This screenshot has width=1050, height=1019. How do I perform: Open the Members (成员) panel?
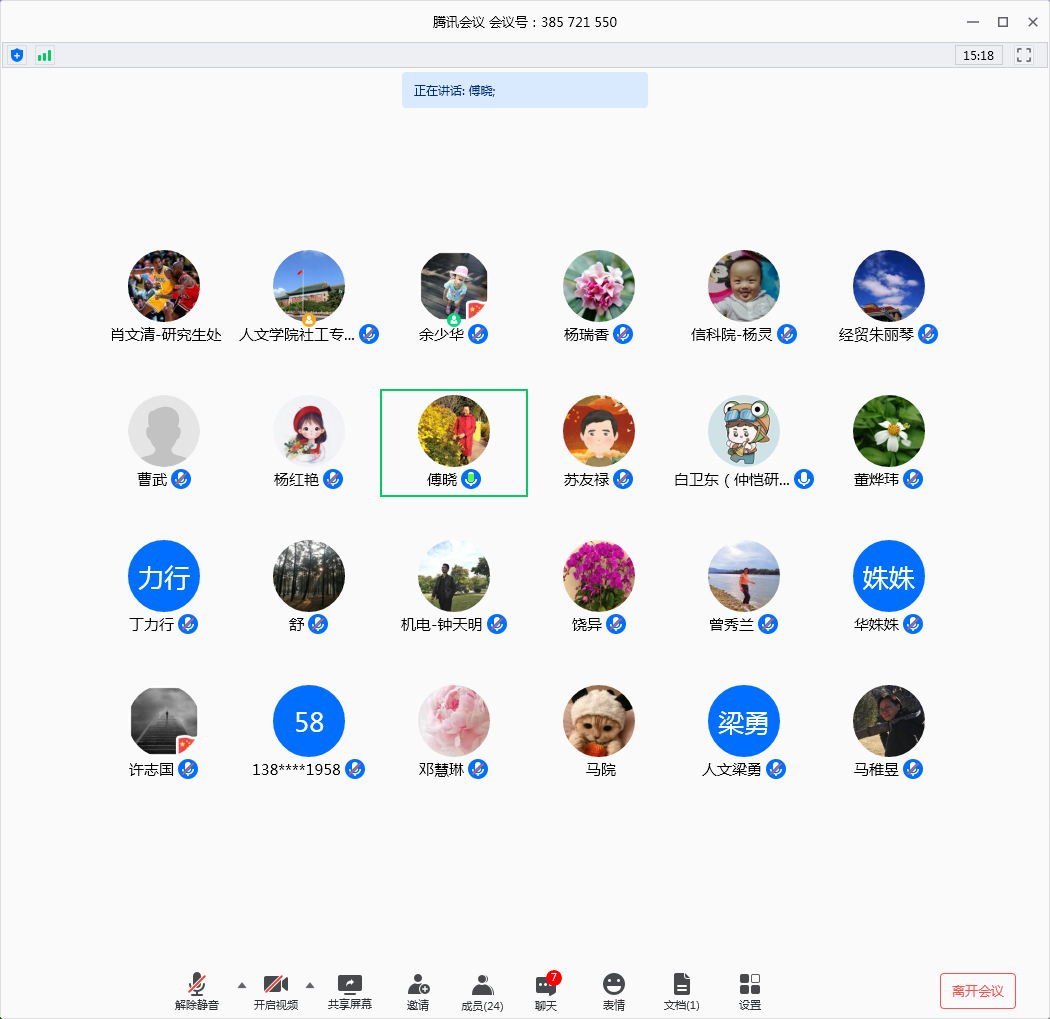[482, 991]
